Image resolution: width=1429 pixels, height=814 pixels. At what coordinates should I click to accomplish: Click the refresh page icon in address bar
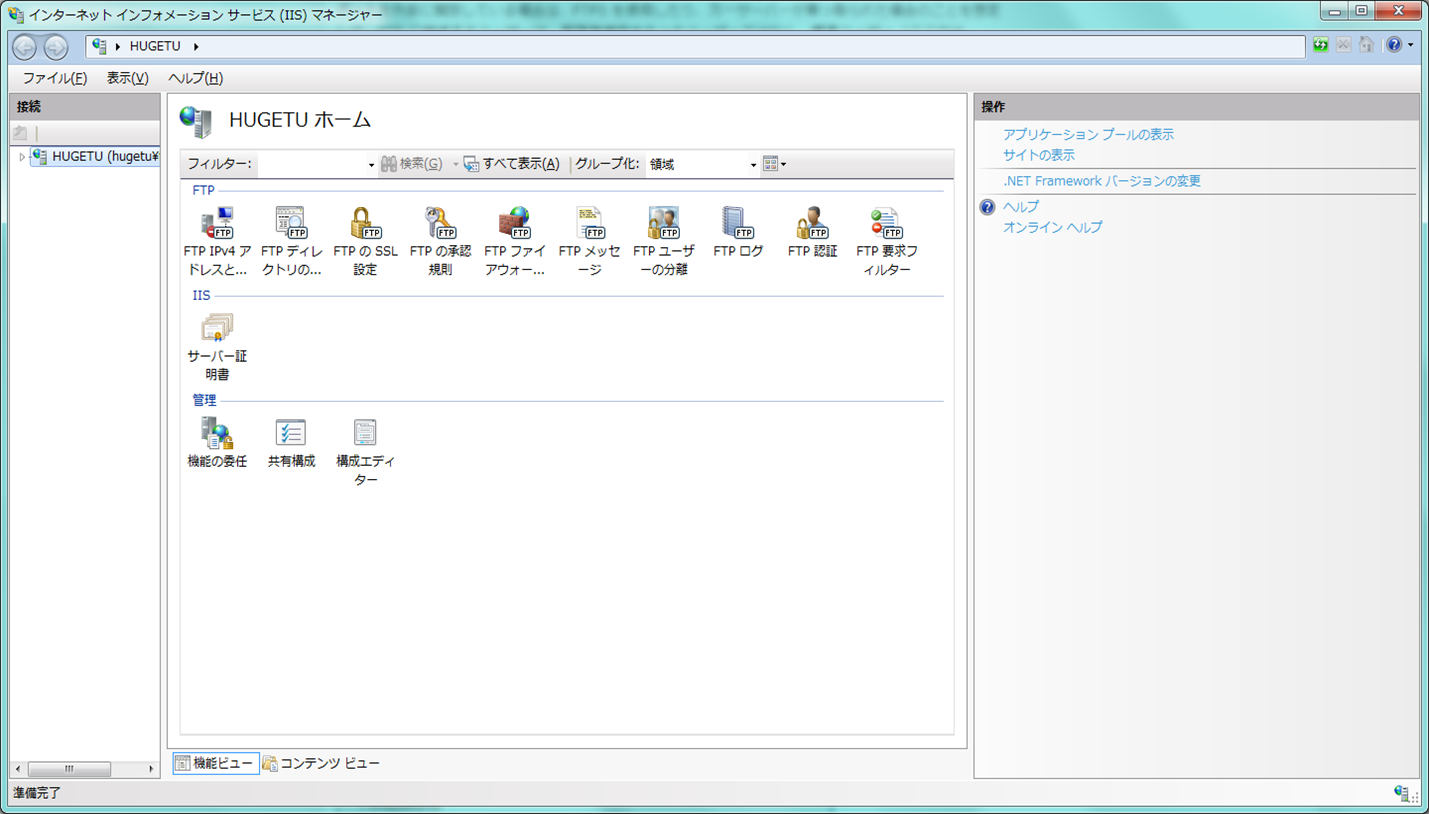click(x=1321, y=45)
